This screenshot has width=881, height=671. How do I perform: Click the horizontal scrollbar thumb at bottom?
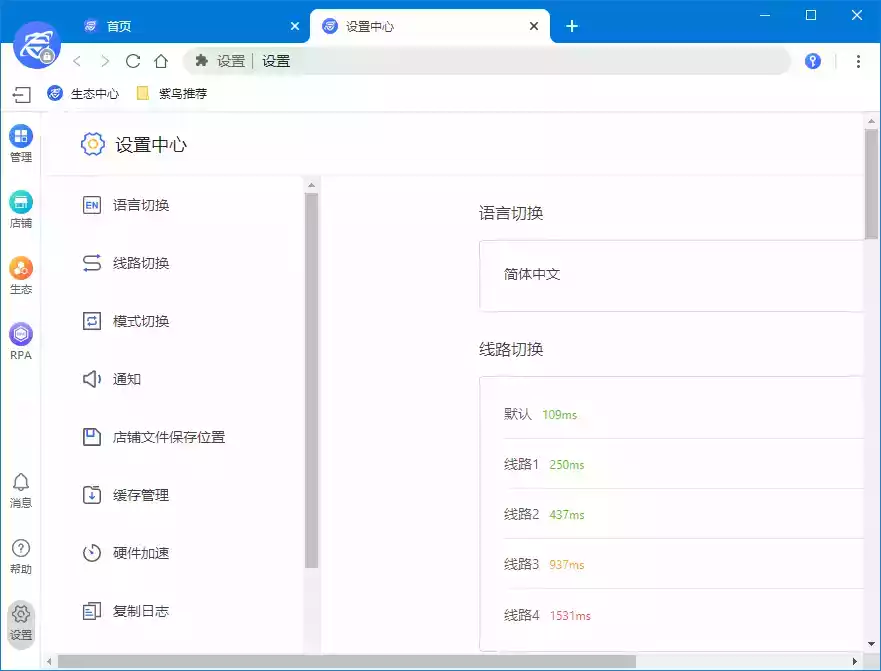(x=347, y=661)
